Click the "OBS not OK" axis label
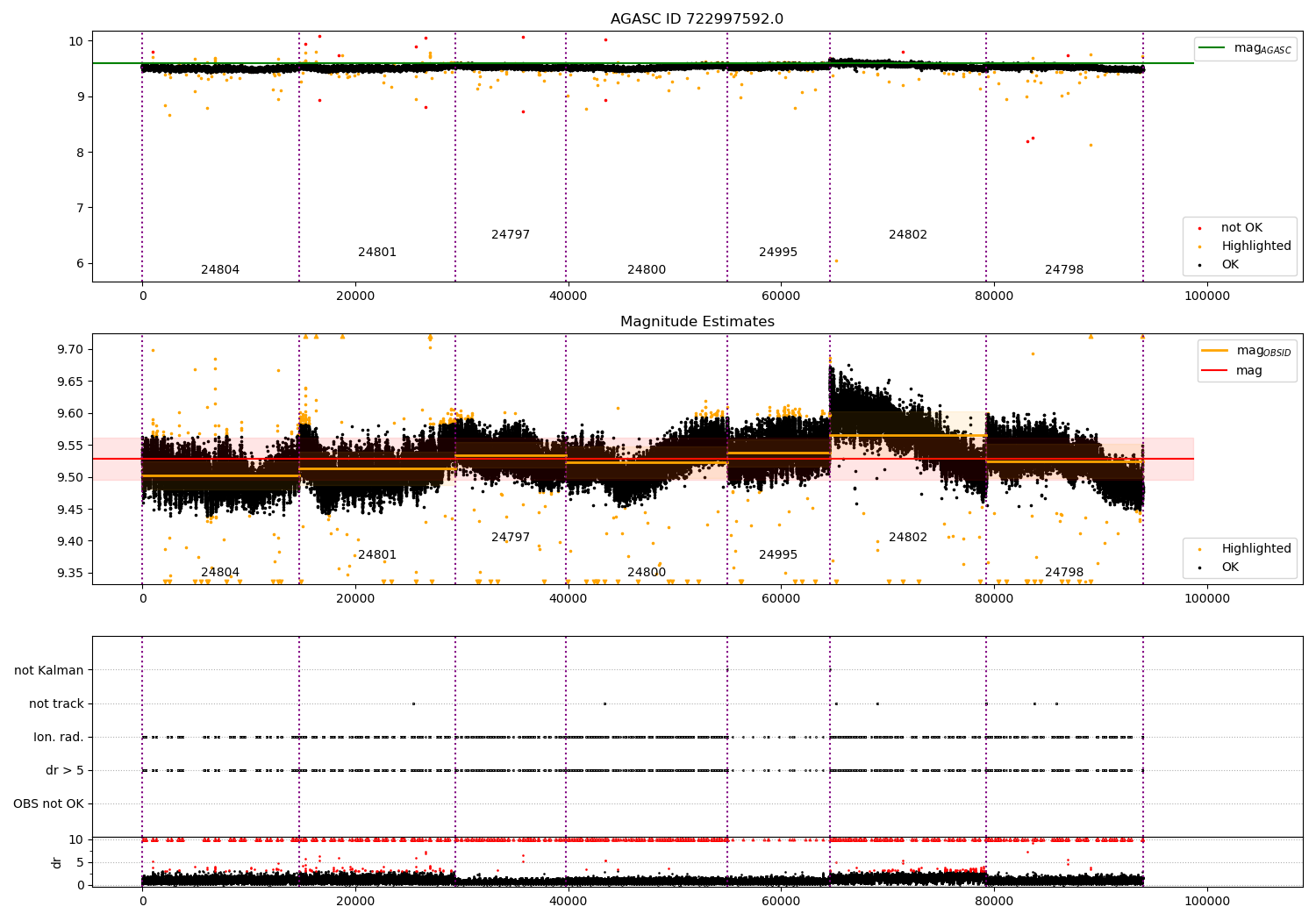The image size is (1316, 921). click(x=48, y=804)
